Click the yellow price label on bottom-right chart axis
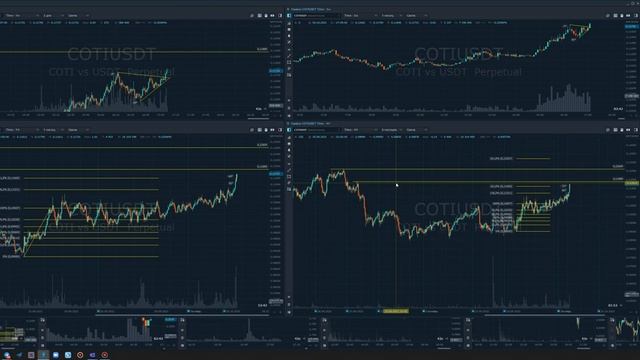 click(632, 183)
